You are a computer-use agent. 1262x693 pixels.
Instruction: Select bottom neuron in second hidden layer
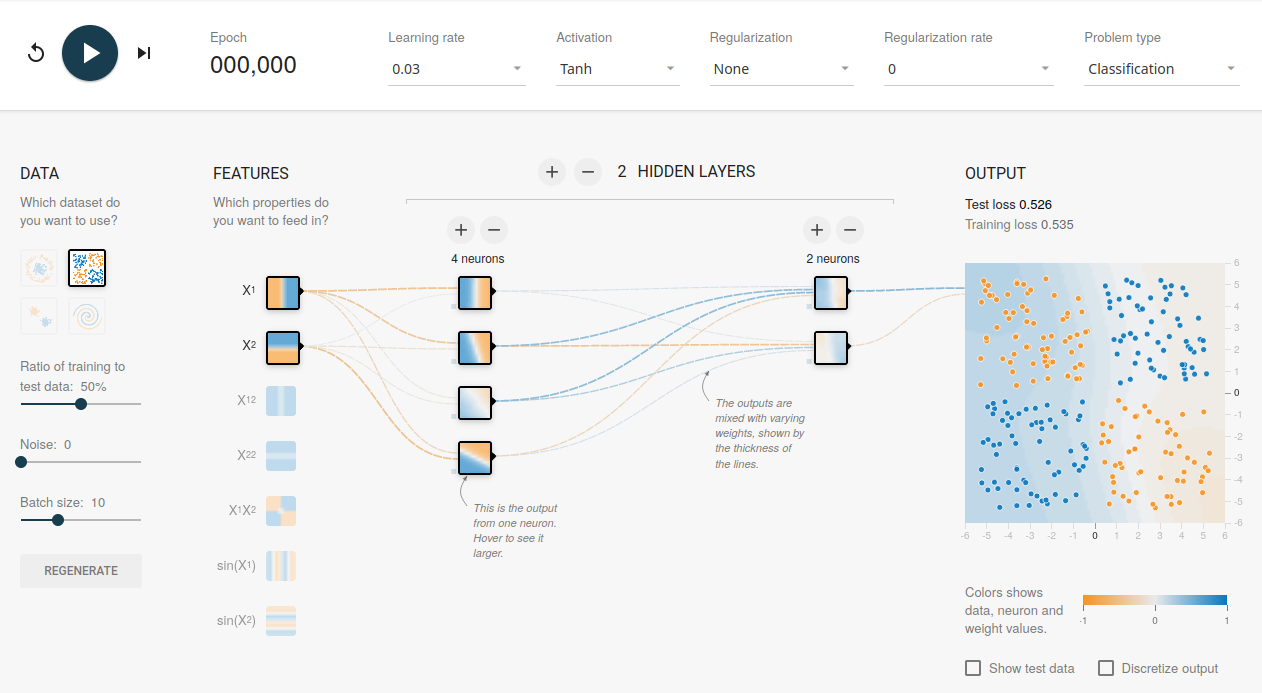click(831, 347)
